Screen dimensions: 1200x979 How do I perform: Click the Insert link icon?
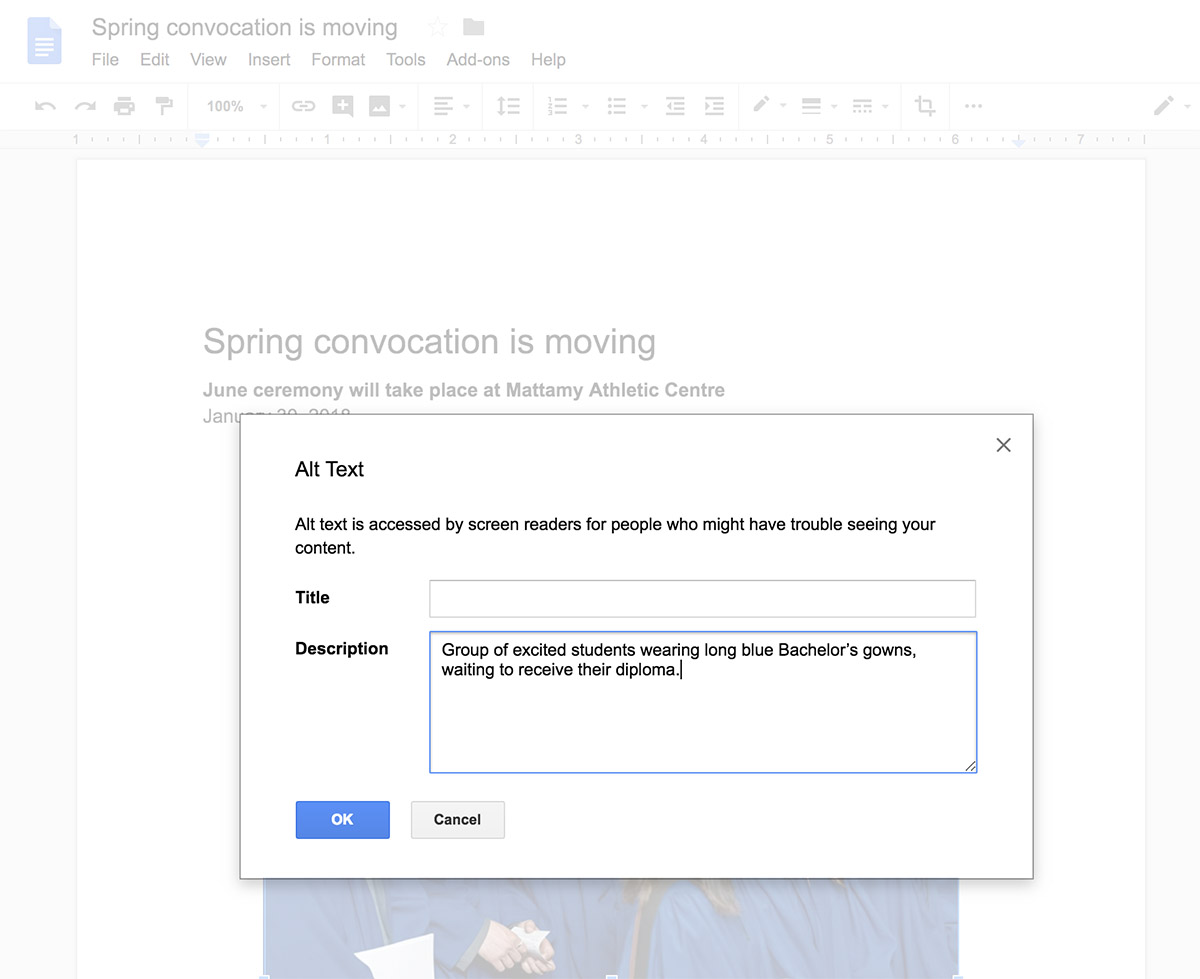303,106
